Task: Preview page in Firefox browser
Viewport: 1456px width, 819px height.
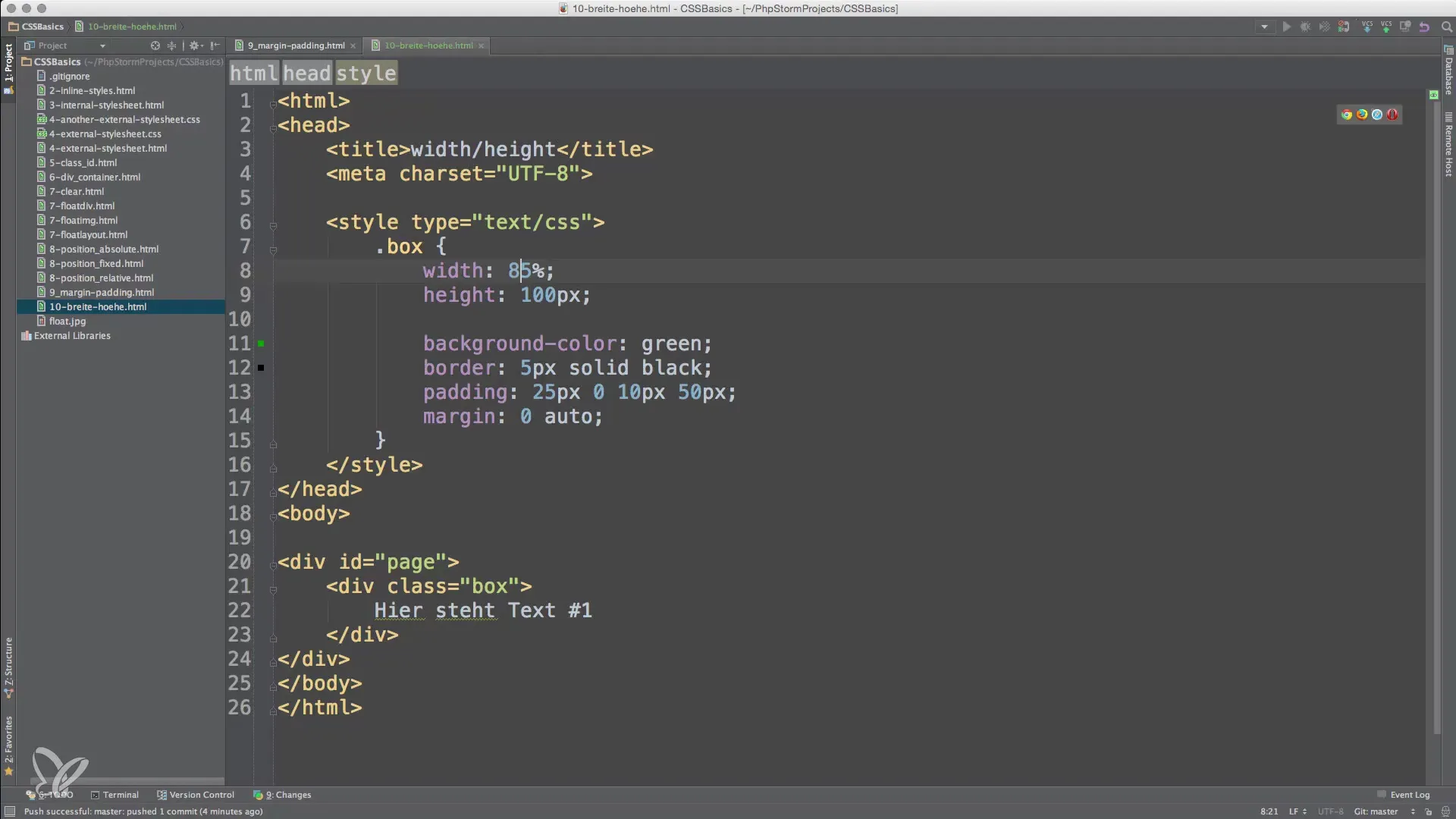Action: (1362, 115)
